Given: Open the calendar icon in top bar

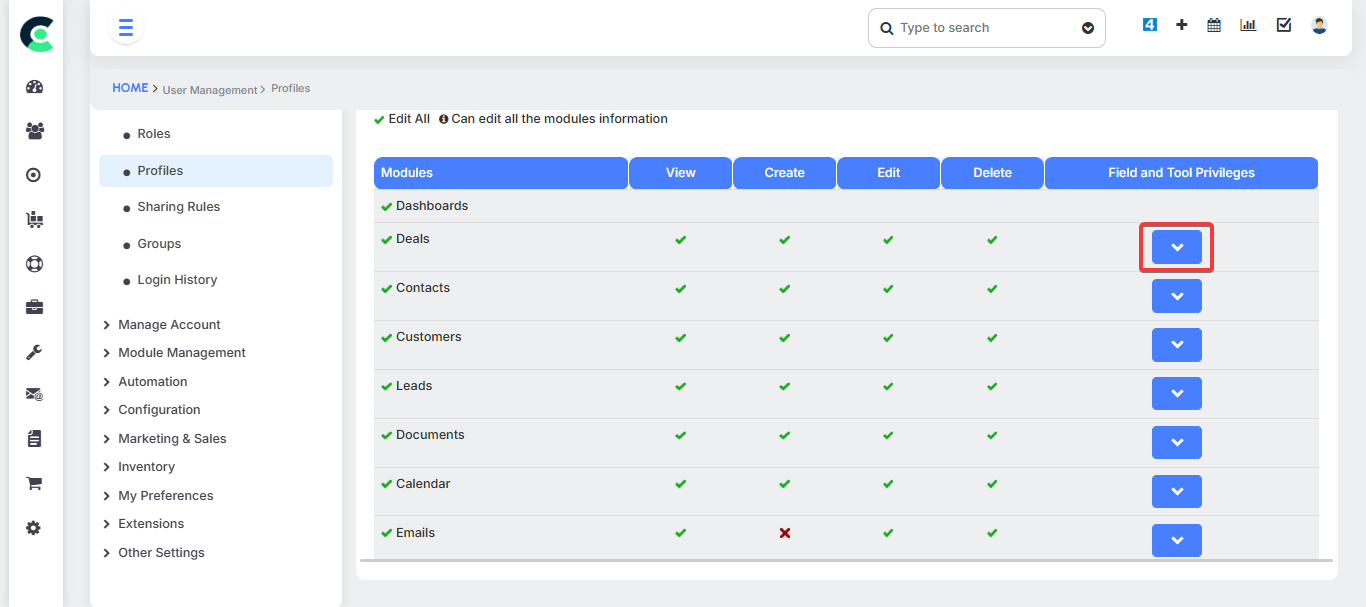Looking at the screenshot, I should 1214,26.
